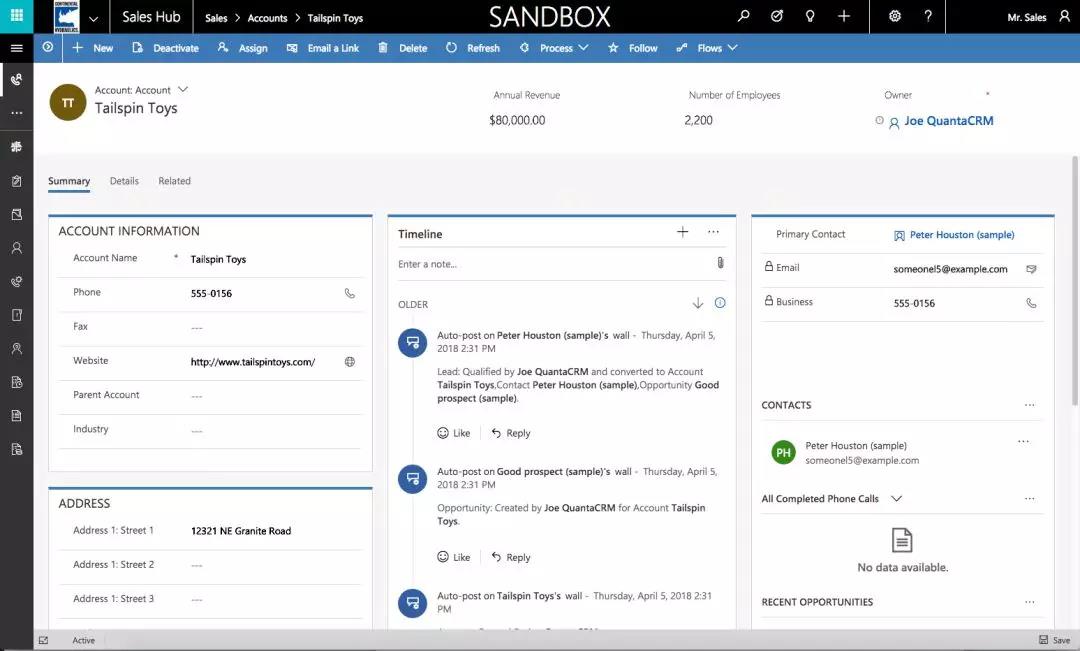
Task: Open website globe icon next to URL
Action: pos(349,362)
